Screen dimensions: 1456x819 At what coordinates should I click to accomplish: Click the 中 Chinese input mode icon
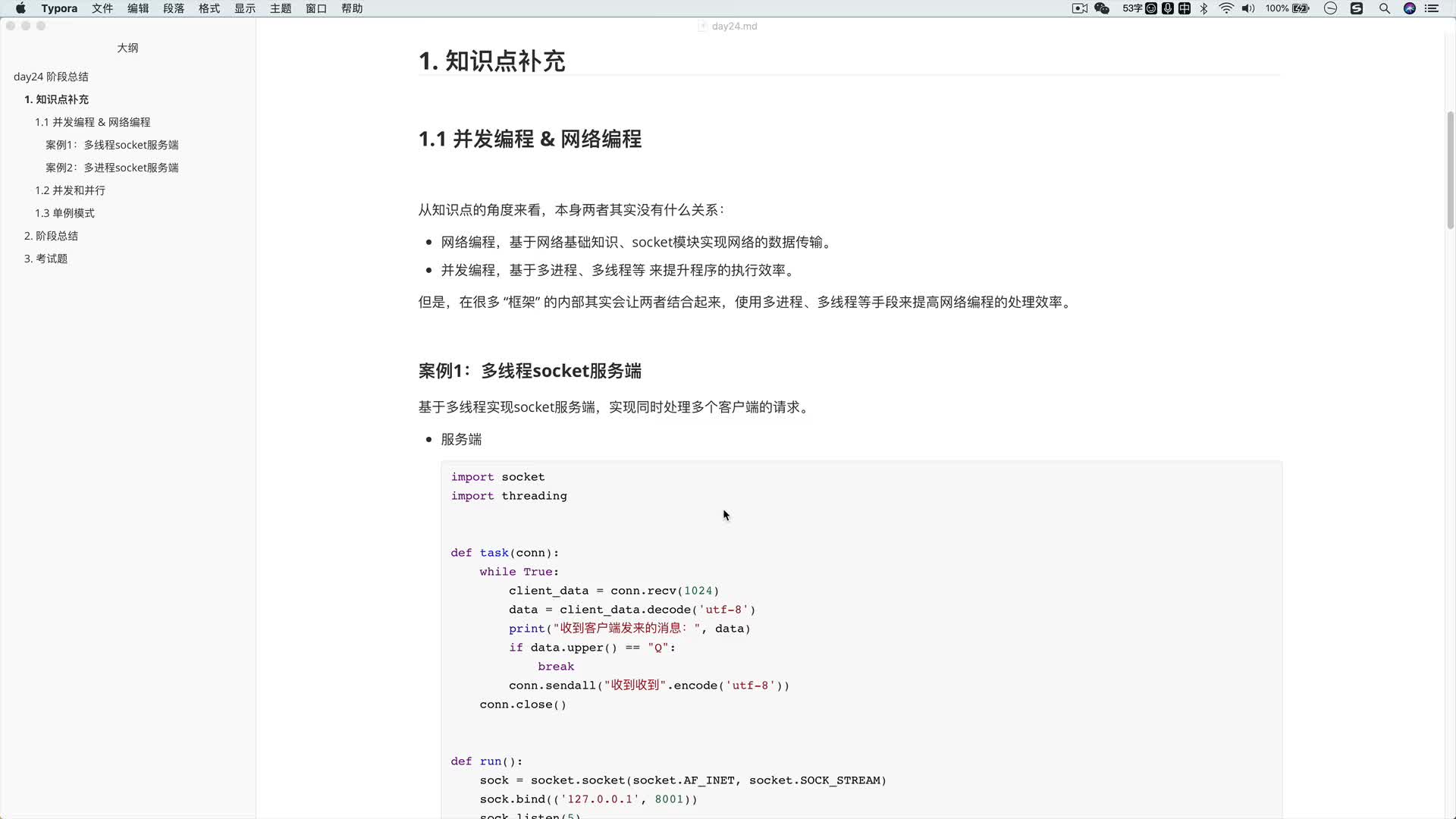(1185, 8)
